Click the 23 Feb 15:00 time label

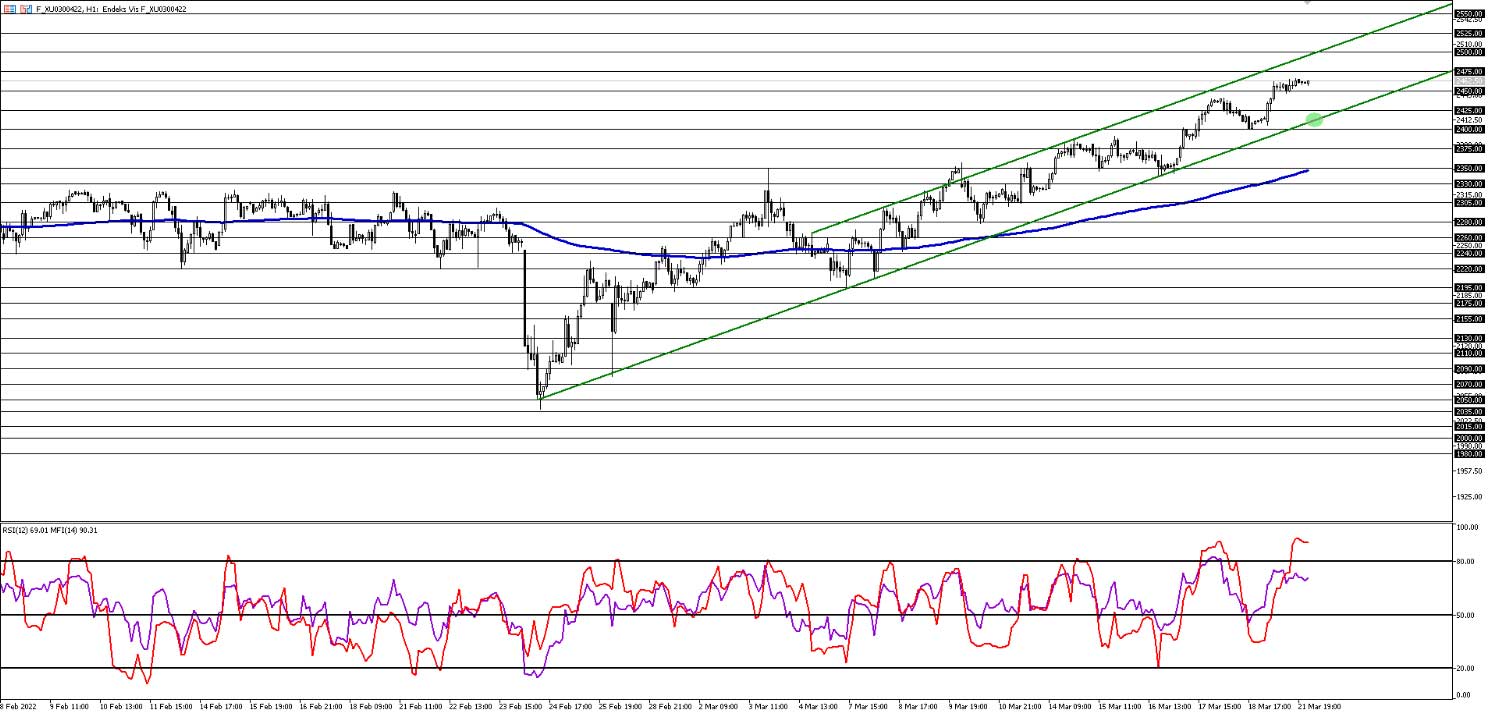tap(520, 706)
